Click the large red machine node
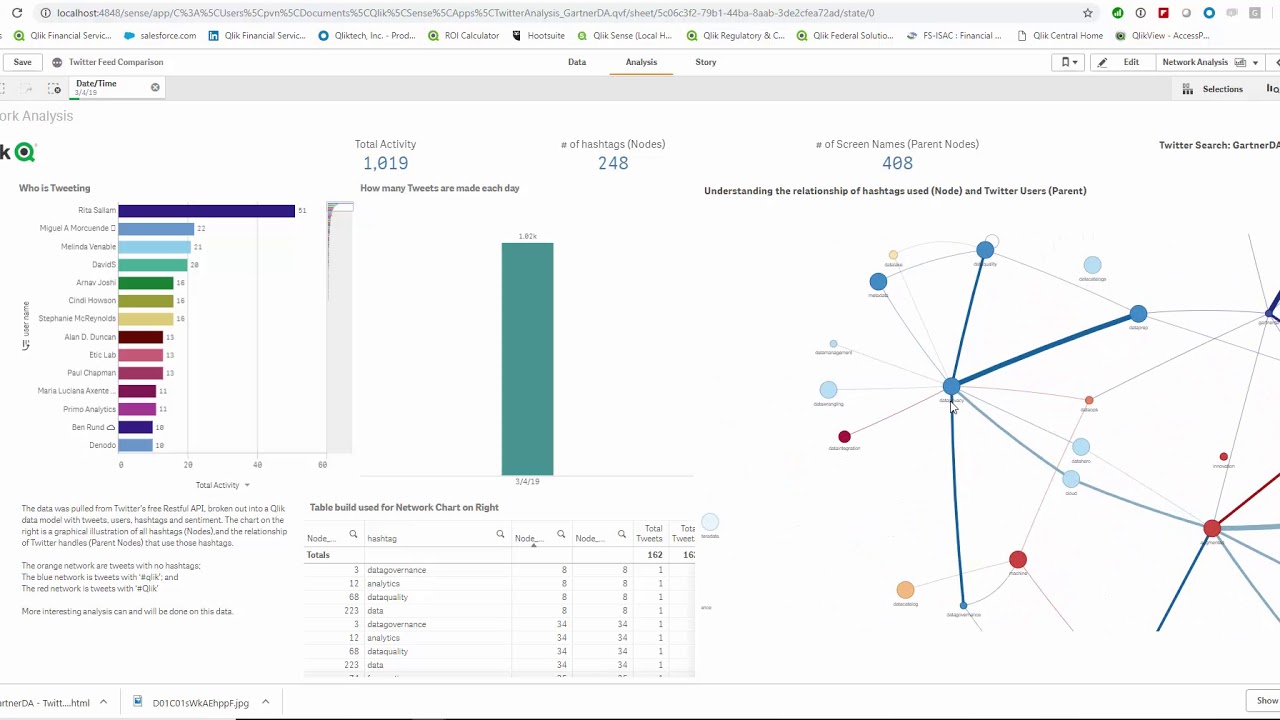The width and height of the screenshot is (1280, 720). pos(1017,560)
